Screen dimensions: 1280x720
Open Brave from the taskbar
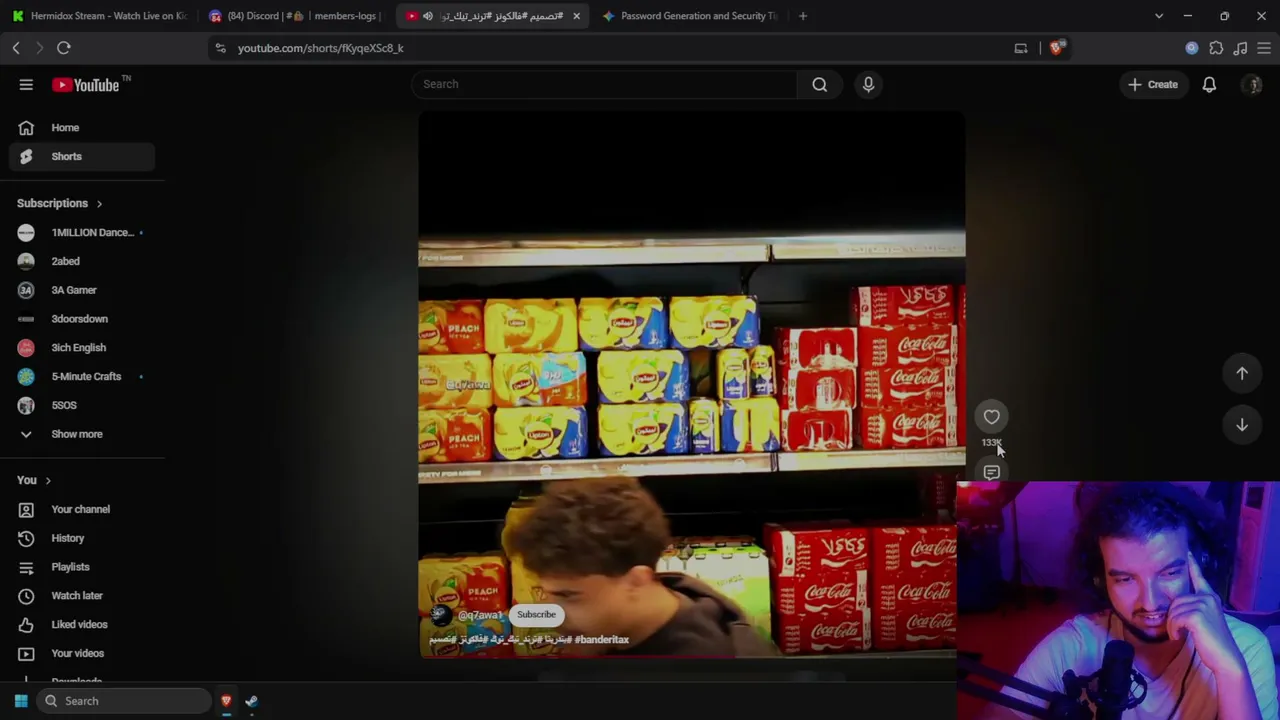coord(226,701)
